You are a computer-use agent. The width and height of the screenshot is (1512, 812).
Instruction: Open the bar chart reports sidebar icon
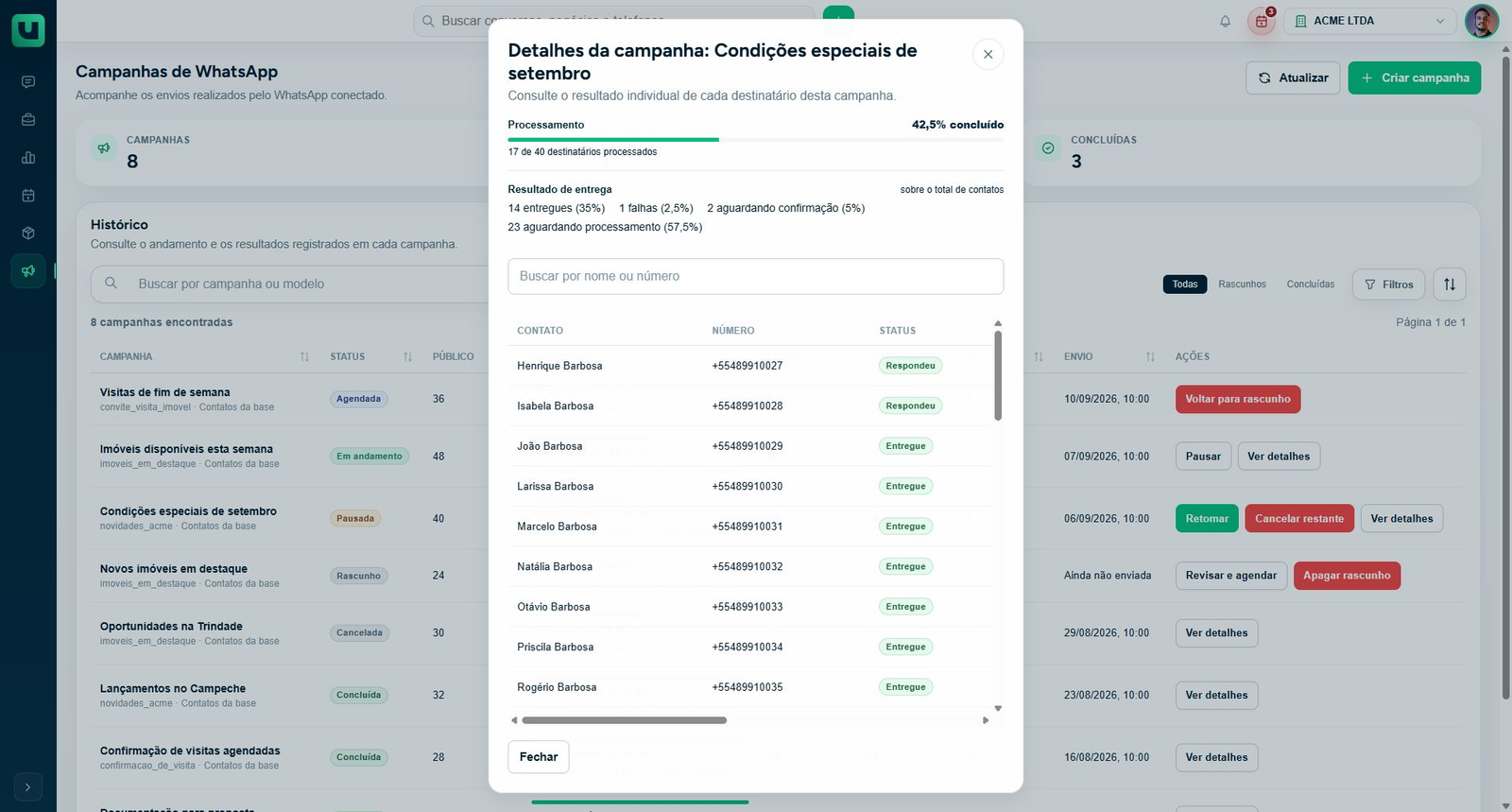point(28,158)
